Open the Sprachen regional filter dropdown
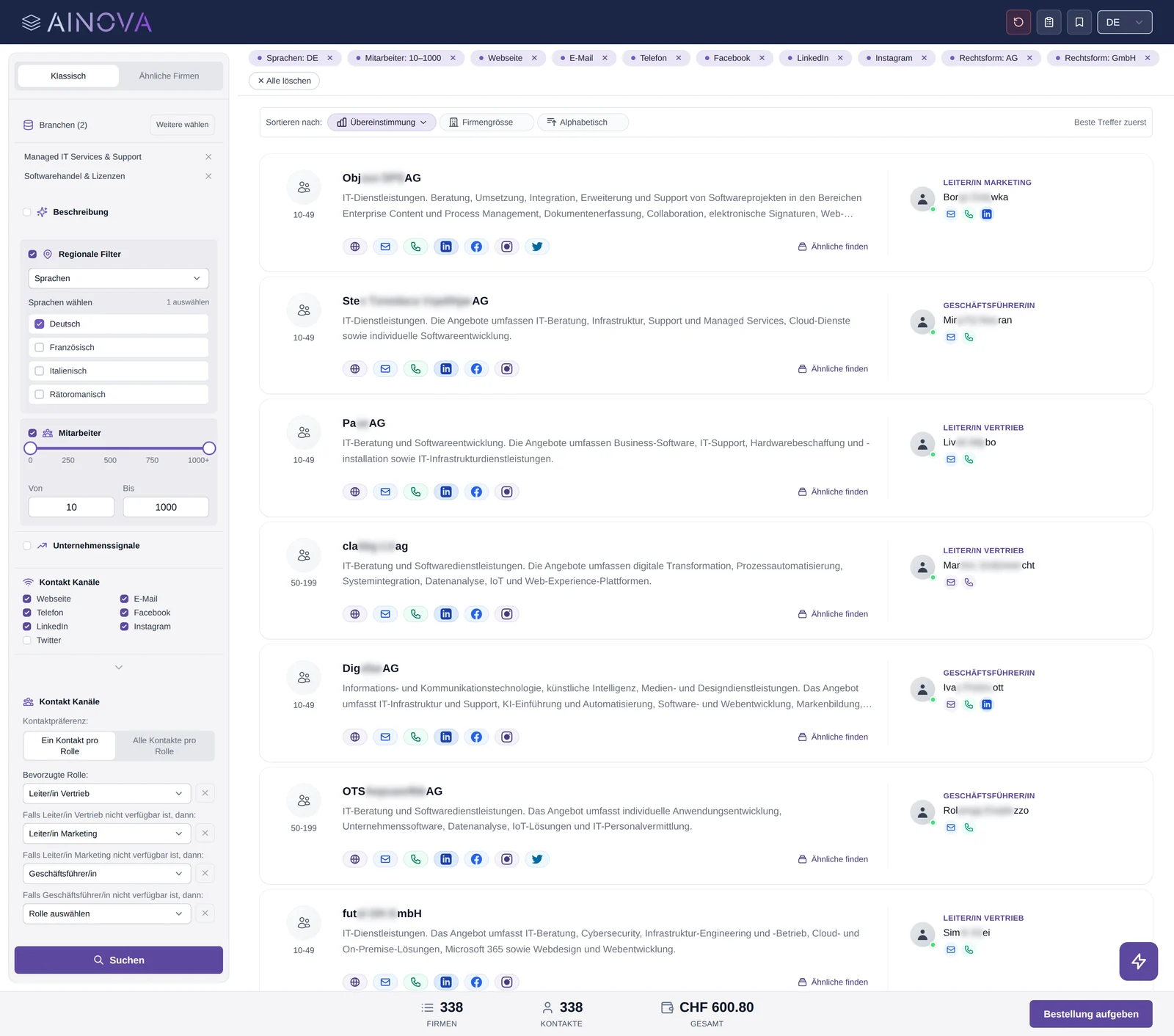The image size is (1174, 1036). [x=118, y=279]
